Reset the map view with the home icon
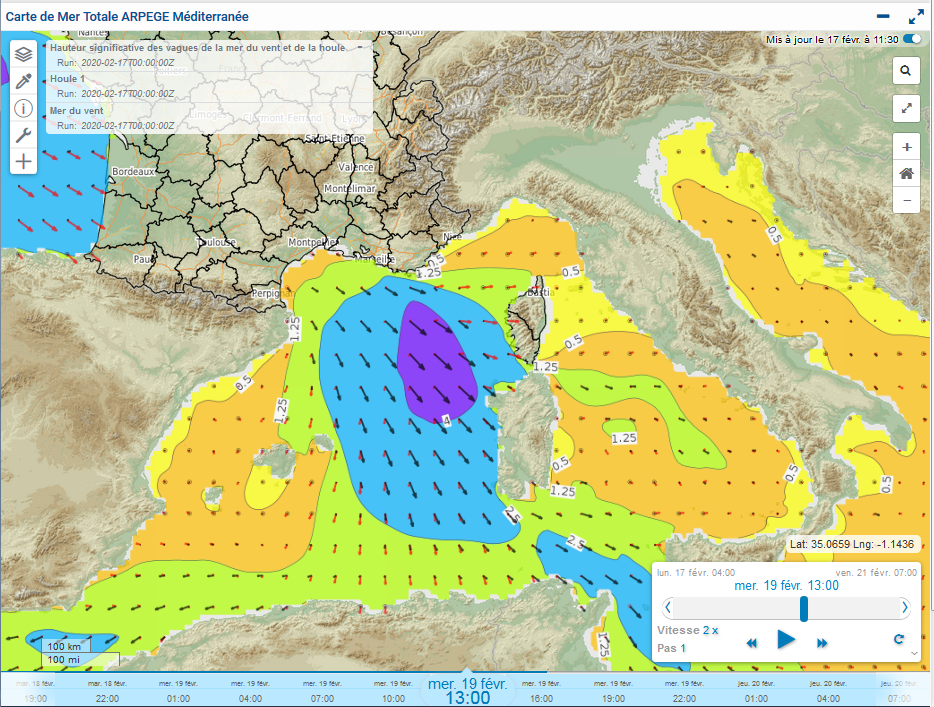Image resolution: width=934 pixels, height=707 pixels. coord(906,173)
